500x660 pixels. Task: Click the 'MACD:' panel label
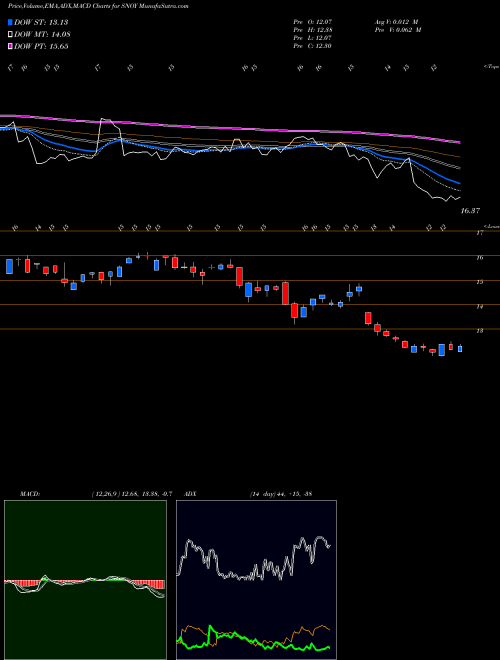(30, 494)
